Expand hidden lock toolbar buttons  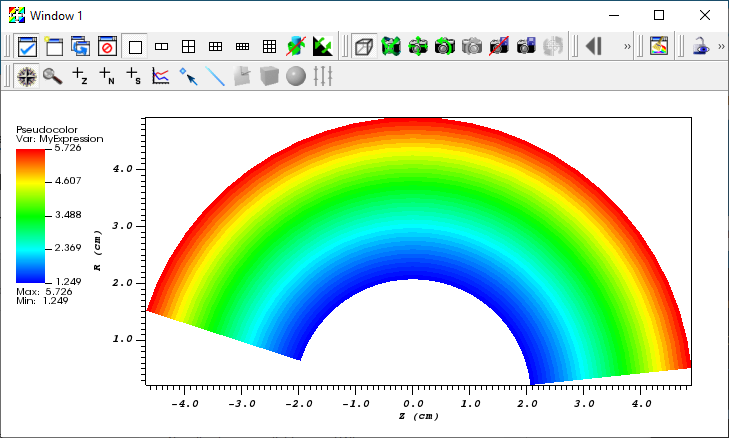coord(721,46)
